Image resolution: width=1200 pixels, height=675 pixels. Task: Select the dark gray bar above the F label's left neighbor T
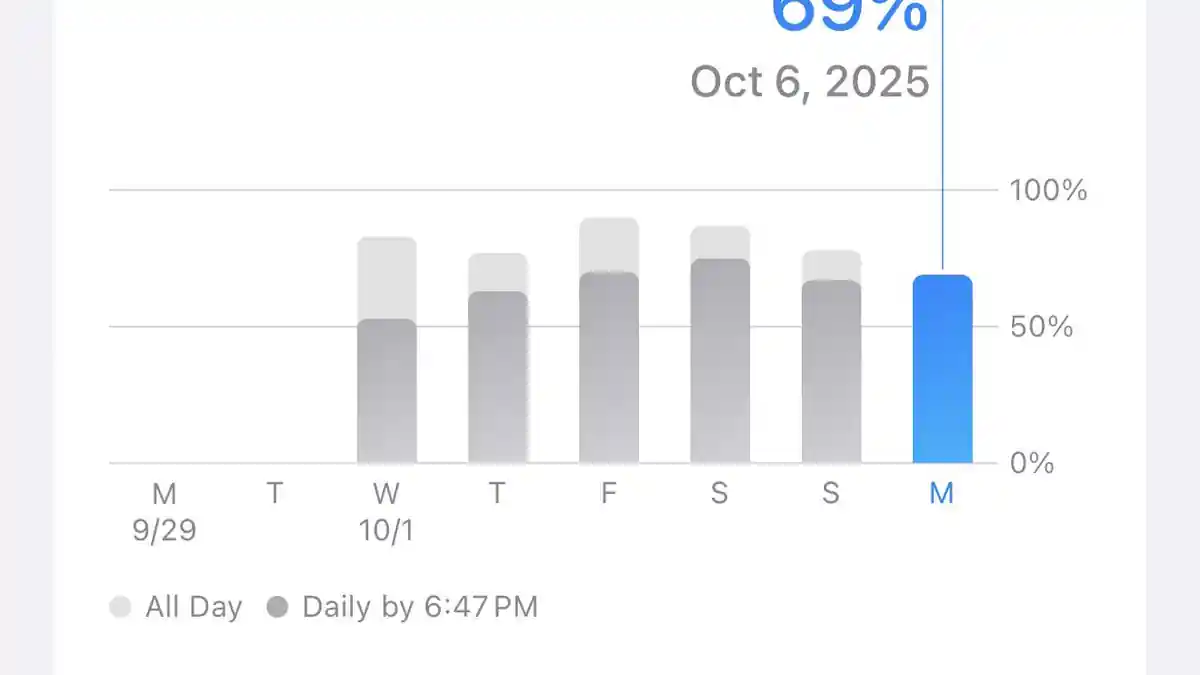point(498,378)
